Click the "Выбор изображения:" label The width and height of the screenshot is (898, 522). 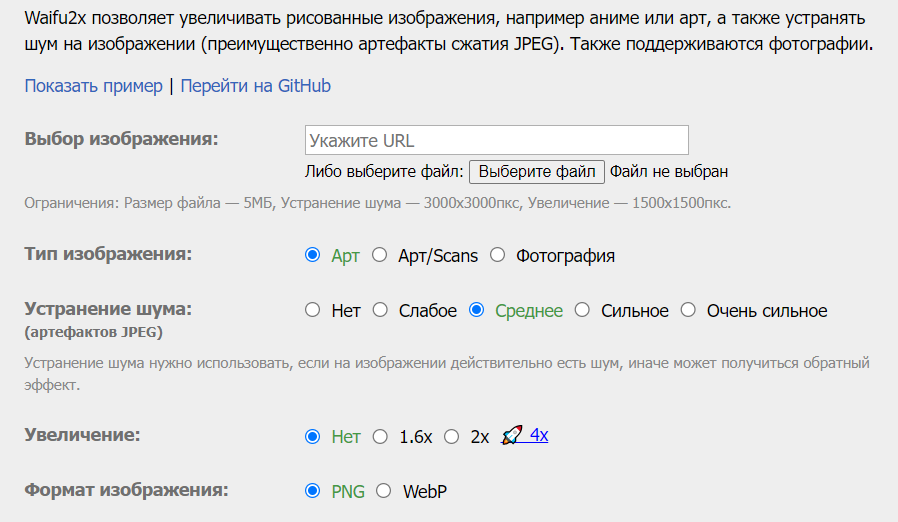121,139
